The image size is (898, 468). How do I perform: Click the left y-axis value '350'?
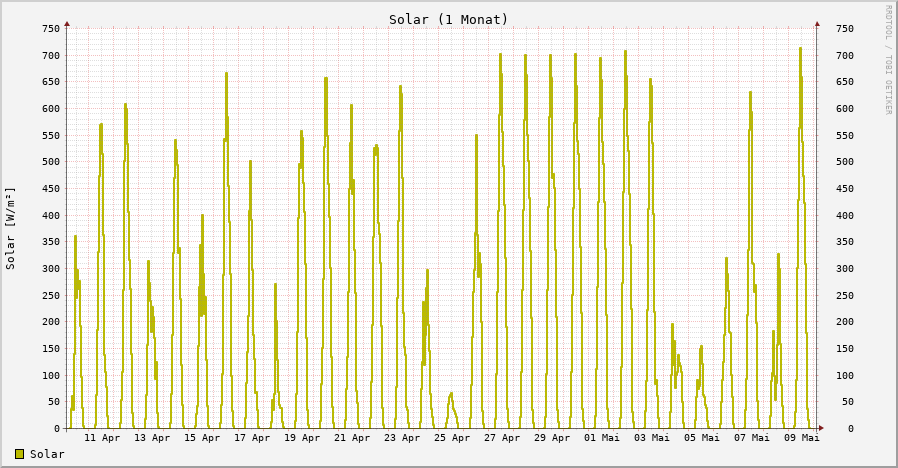pyautogui.click(x=51, y=242)
